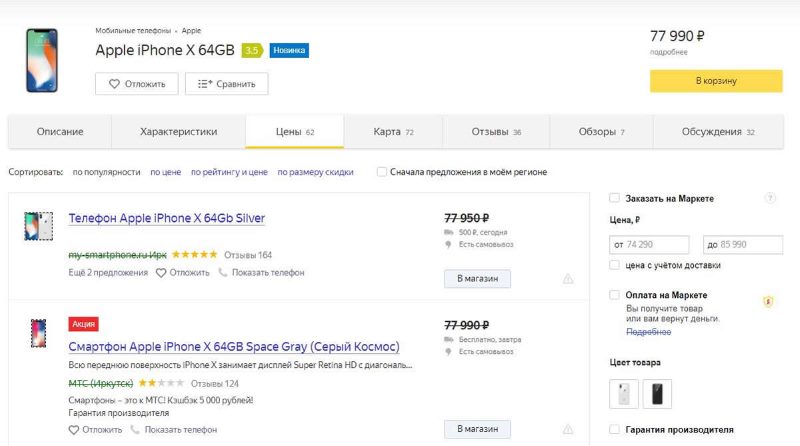Open the Space Gray offer thumbnail image
Image resolution: width=800 pixels, height=446 pixels.
pos(38,333)
